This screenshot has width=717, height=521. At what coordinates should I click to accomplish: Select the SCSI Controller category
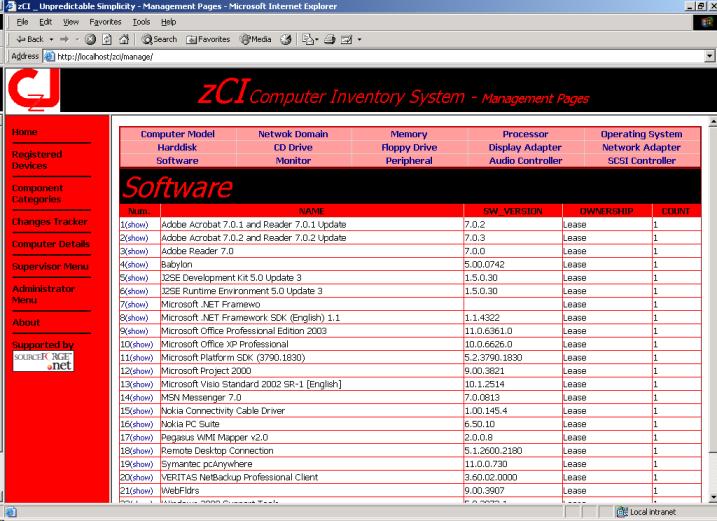pos(642,161)
